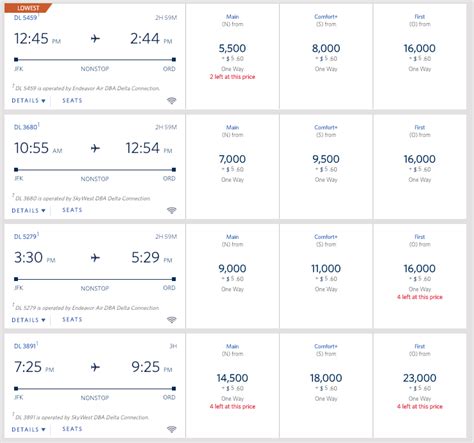Click the Wi-Fi icon on flight DL 3680
The width and height of the screenshot is (474, 443).
coord(171,210)
